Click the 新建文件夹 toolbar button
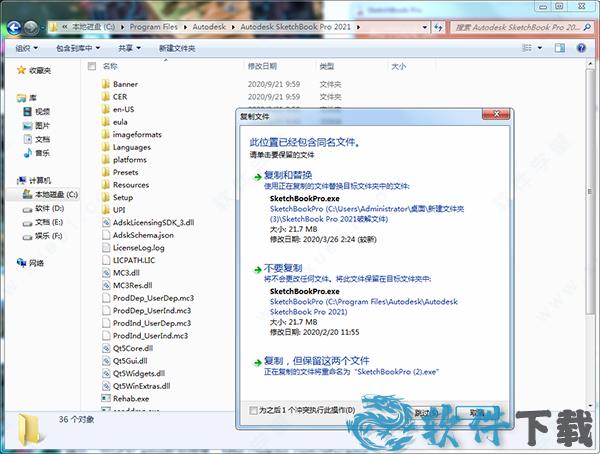600x454 pixels. (x=176, y=47)
